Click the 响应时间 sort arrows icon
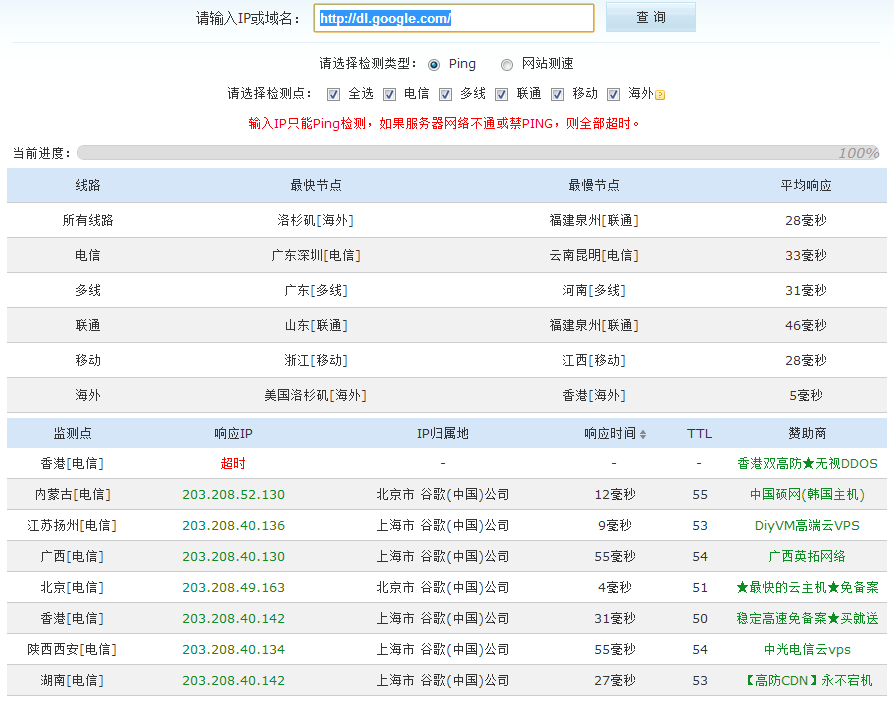 (x=643, y=434)
